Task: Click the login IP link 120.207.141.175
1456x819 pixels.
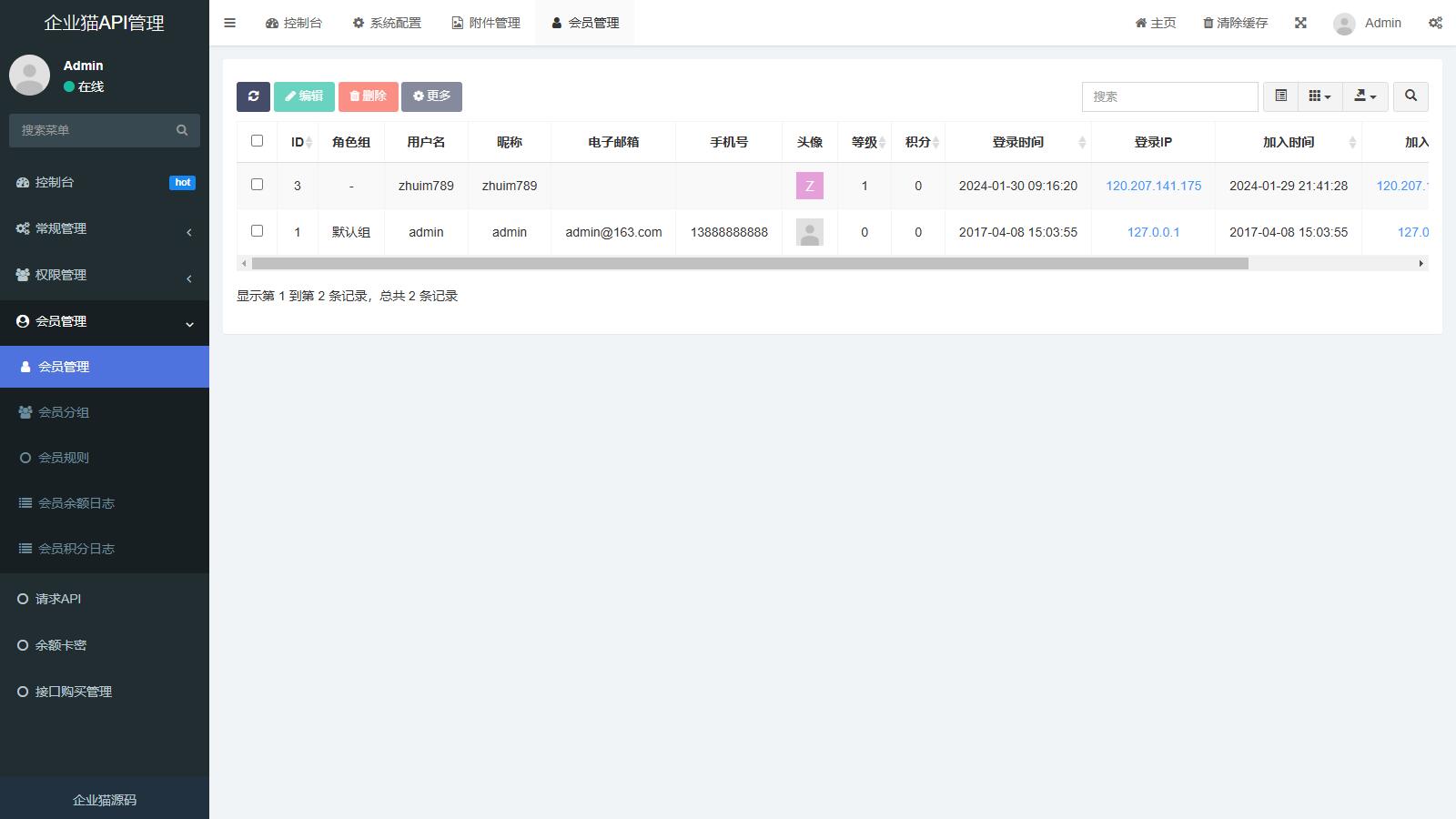Action: click(1153, 186)
